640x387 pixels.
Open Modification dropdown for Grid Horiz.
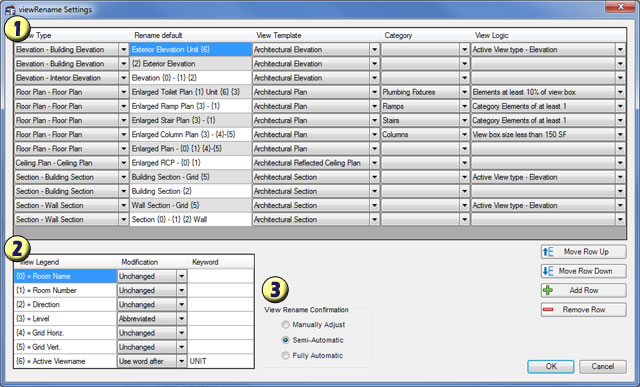click(x=182, y=333)
